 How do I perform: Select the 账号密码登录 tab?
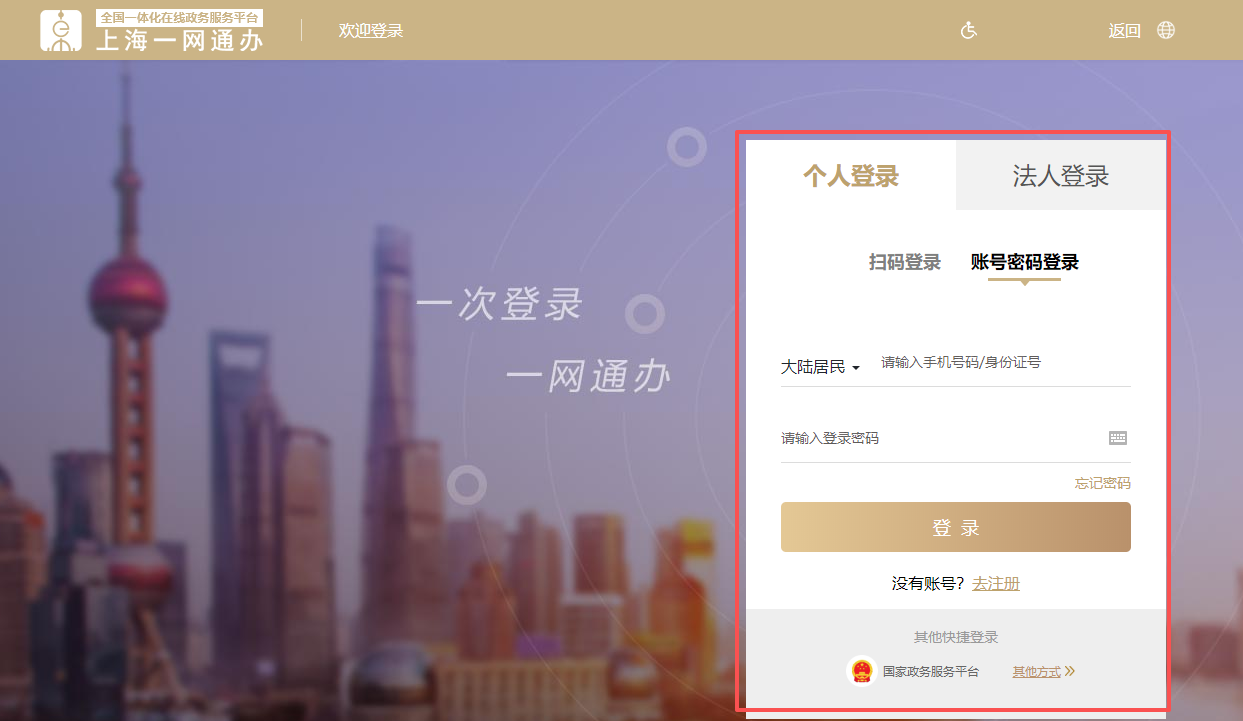coord(1024,262)
